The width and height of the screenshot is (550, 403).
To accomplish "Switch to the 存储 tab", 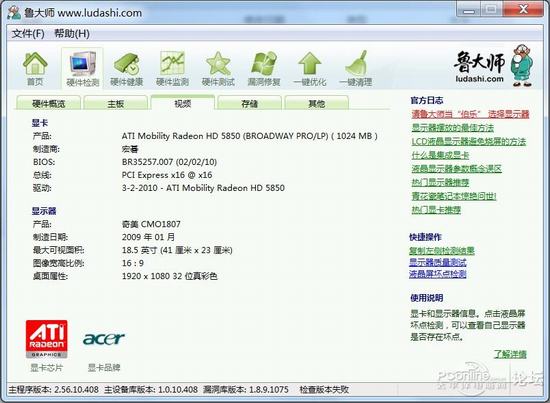I will (250, 103).
